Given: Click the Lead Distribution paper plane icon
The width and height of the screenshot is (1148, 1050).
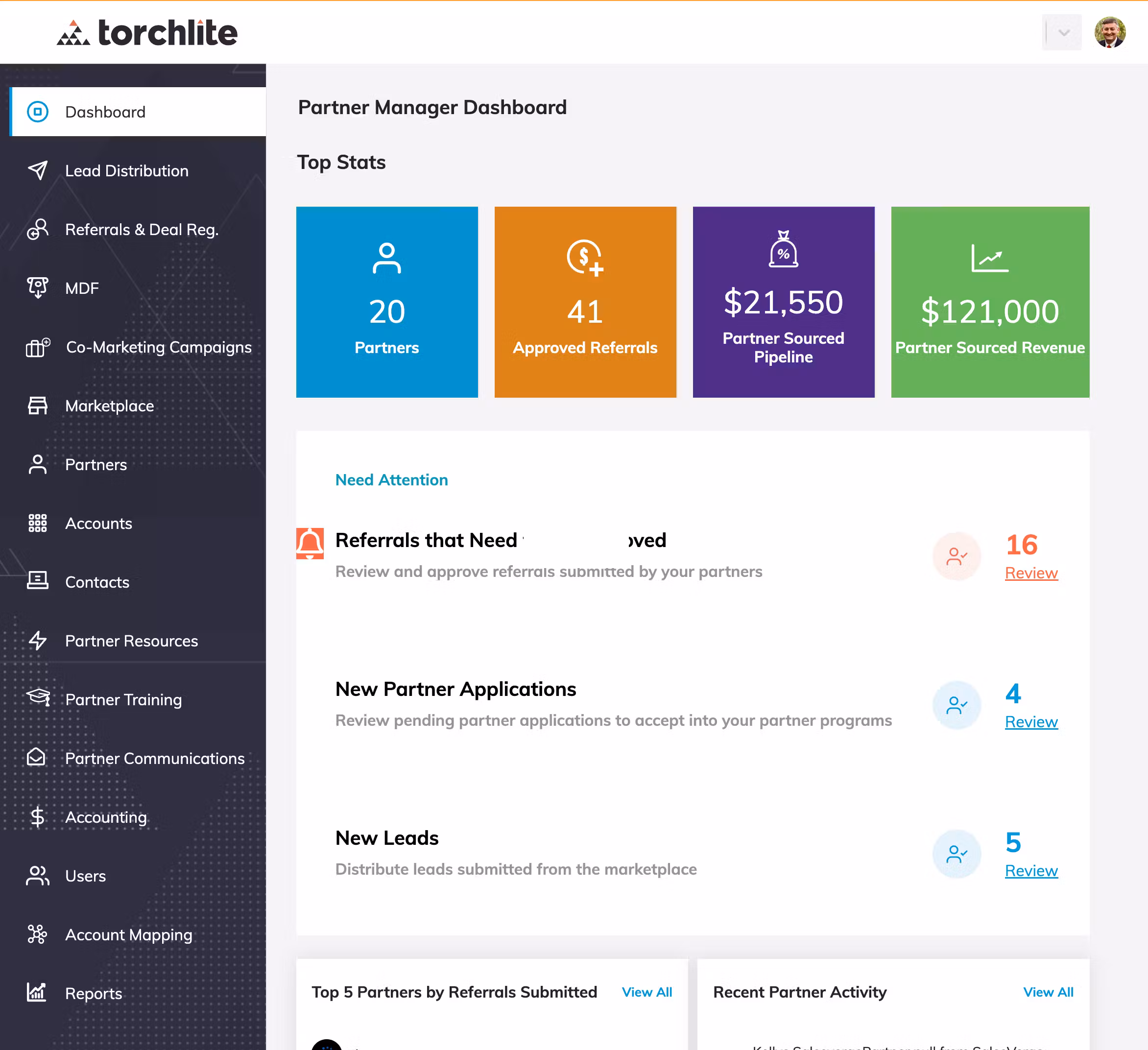Looking at the screenshot, I should coord(38,170).
